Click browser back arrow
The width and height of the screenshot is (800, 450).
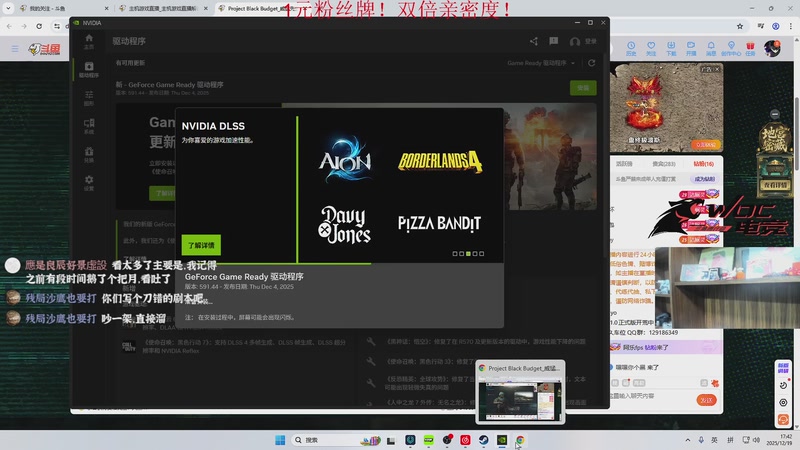pyautogui.click(x=9, y=26)
